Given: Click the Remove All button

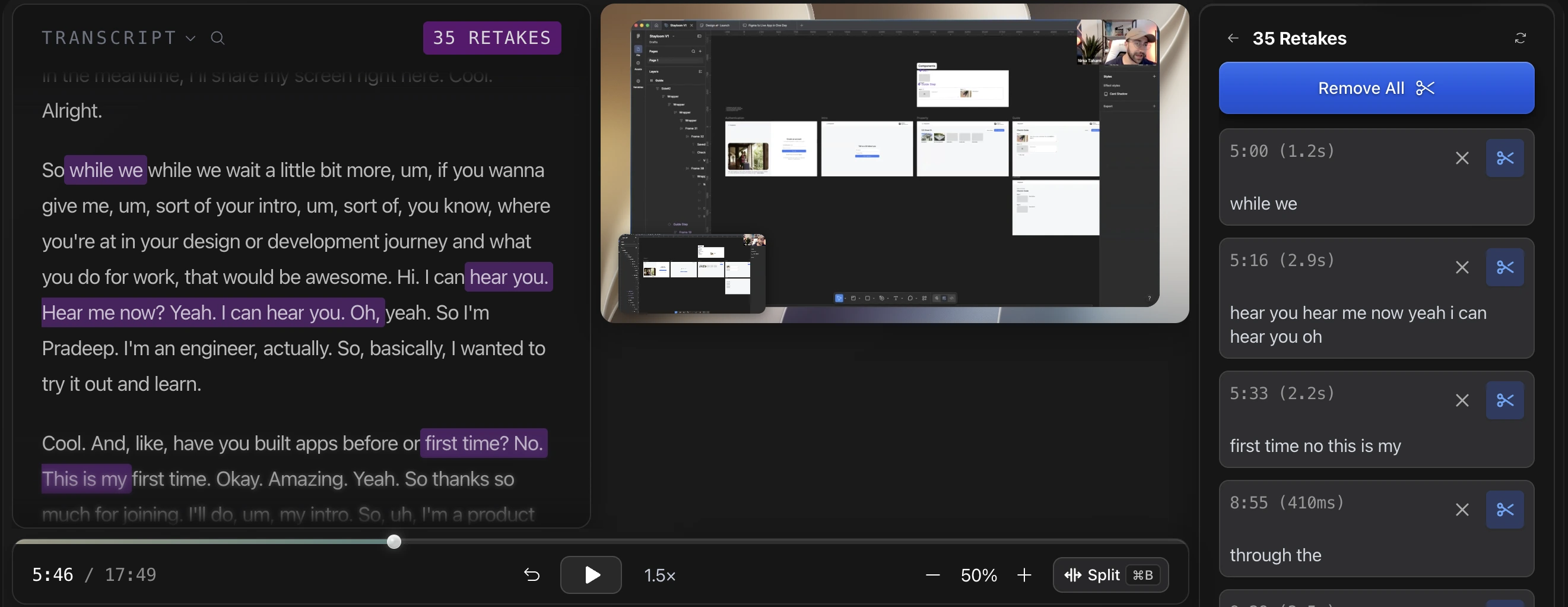Looking at the screenshot, I should [1376, 88].
